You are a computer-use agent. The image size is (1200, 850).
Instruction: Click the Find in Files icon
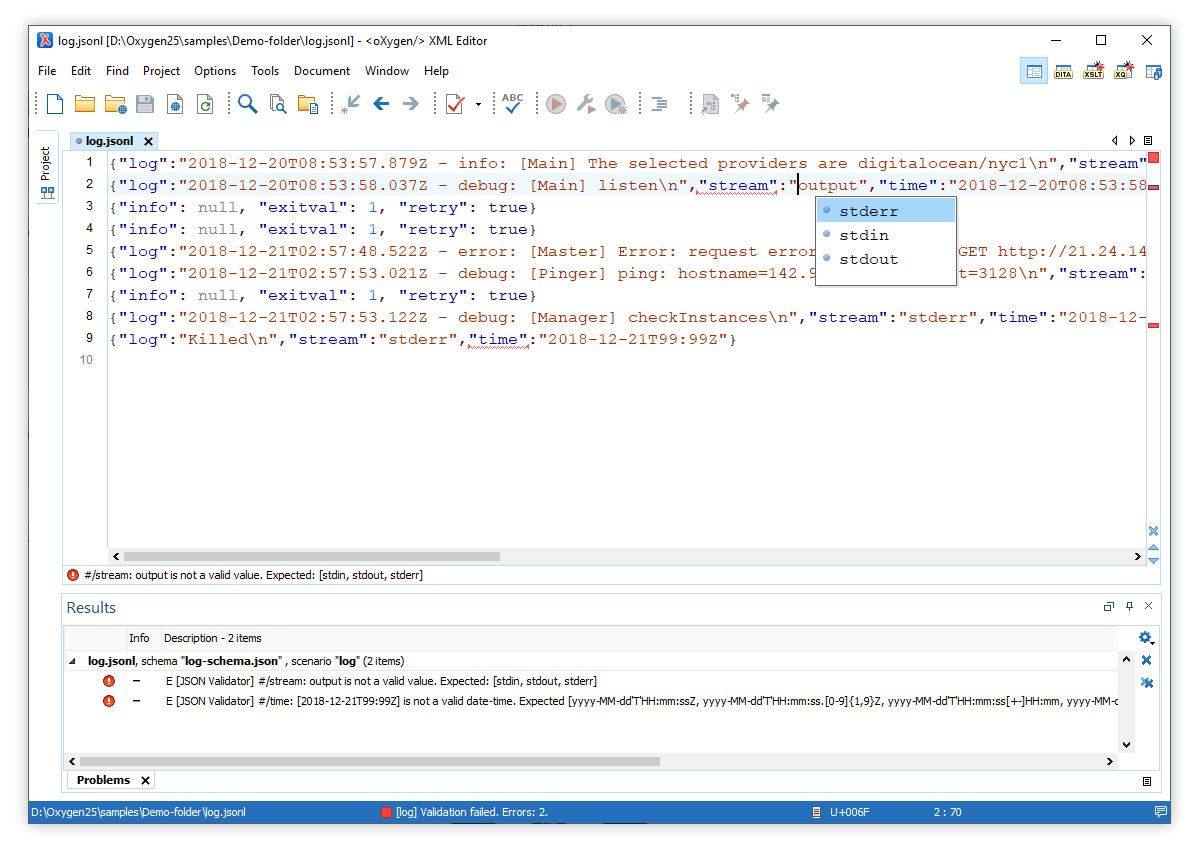(278, 104)
